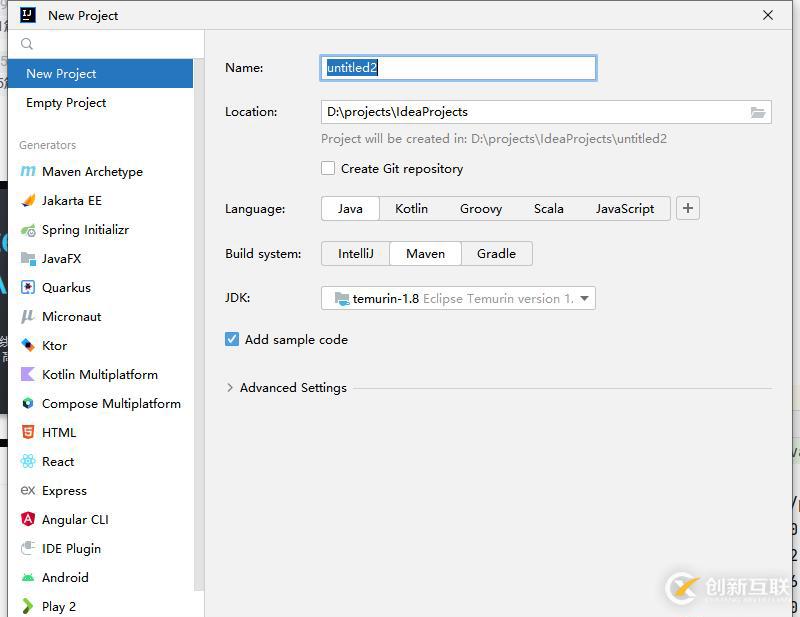Click the Location path field
The height and width of the screenshot is (617, 800).
click(x=546, y=112)
